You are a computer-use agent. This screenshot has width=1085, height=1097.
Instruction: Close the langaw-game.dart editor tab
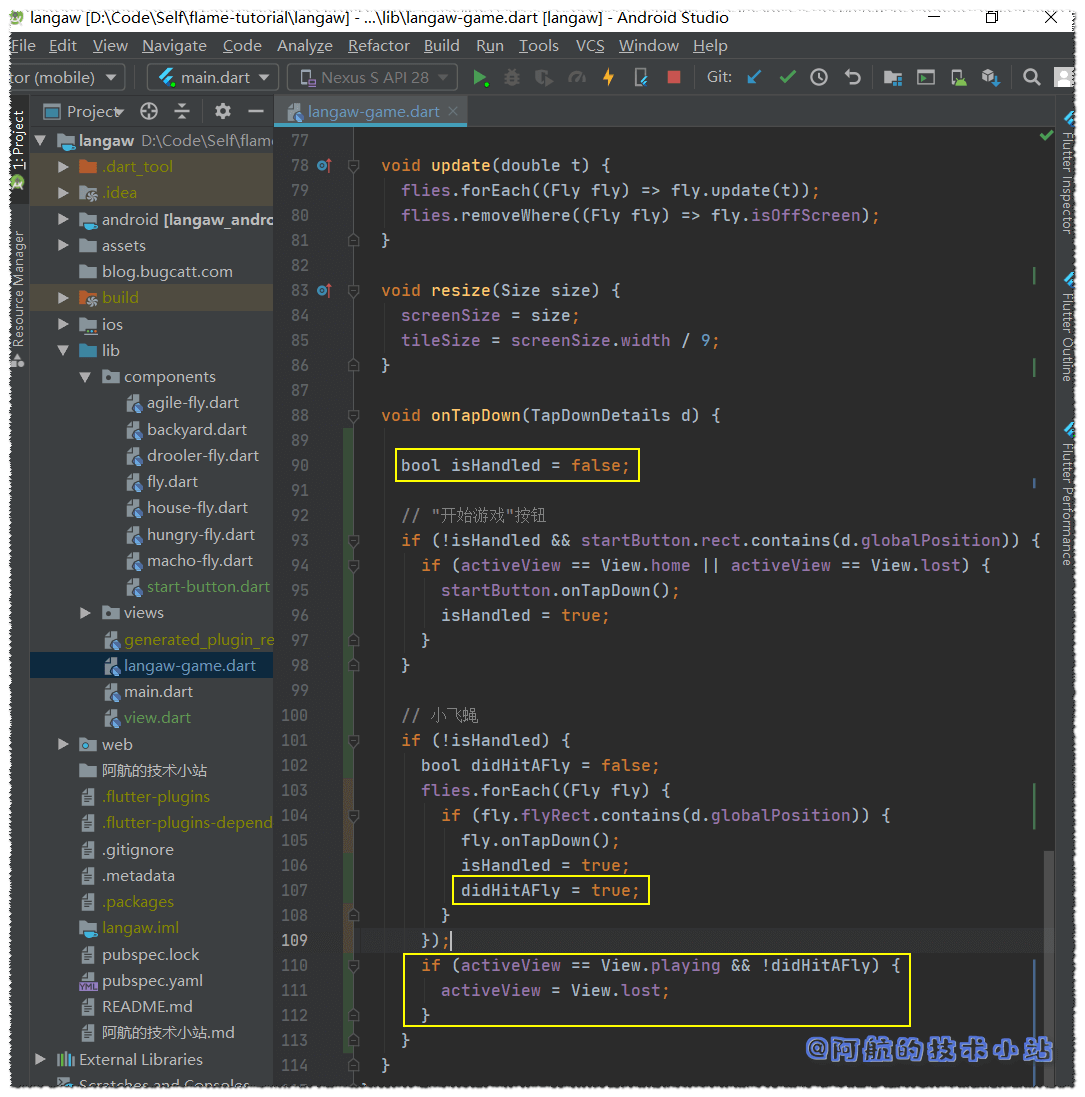tap(453, 111)
